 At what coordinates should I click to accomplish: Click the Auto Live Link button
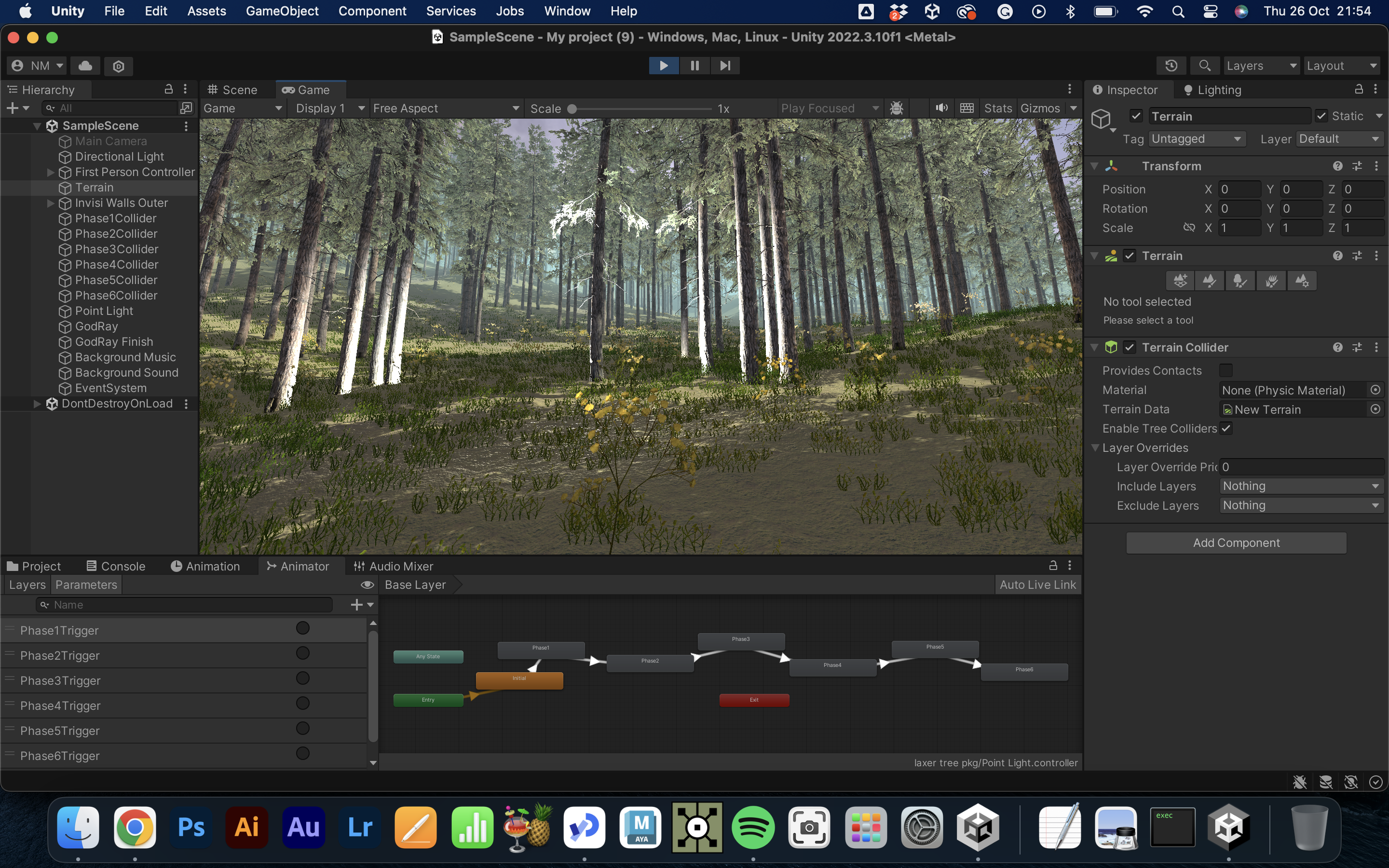[1037, 584]
